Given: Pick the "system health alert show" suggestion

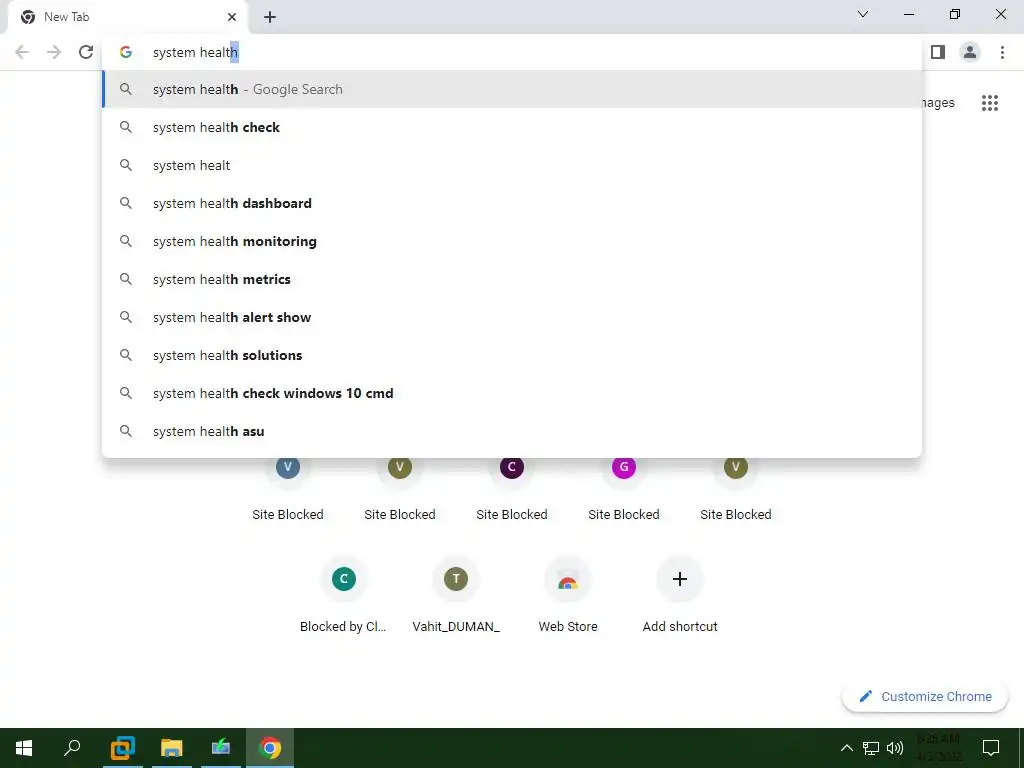Looking at the screenshot, I should [x=512, y=317].
